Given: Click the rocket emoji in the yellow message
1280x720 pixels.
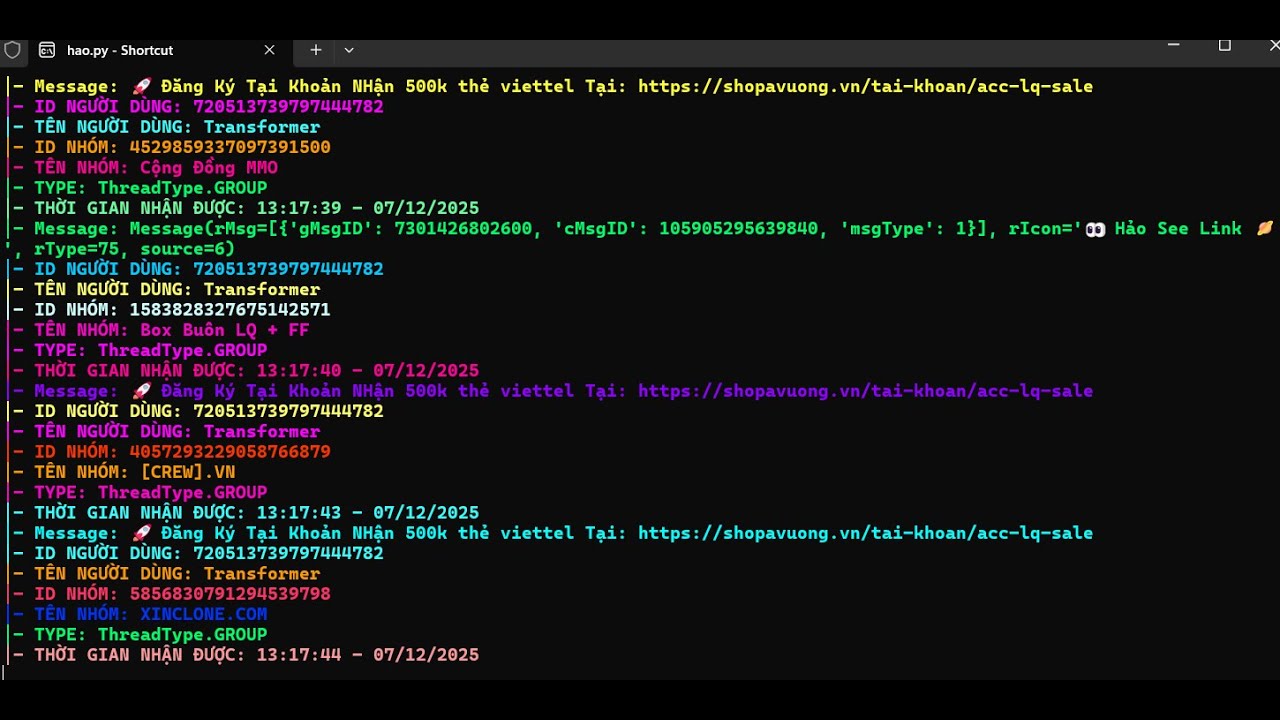Looking at the screenshot, I should (141, 86).
